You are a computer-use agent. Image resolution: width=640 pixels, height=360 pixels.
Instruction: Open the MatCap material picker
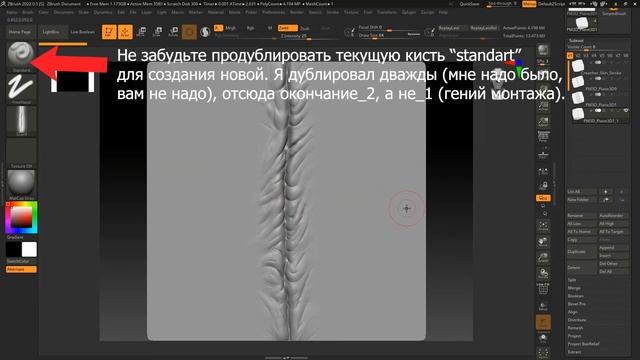click(x=21, y=184)
